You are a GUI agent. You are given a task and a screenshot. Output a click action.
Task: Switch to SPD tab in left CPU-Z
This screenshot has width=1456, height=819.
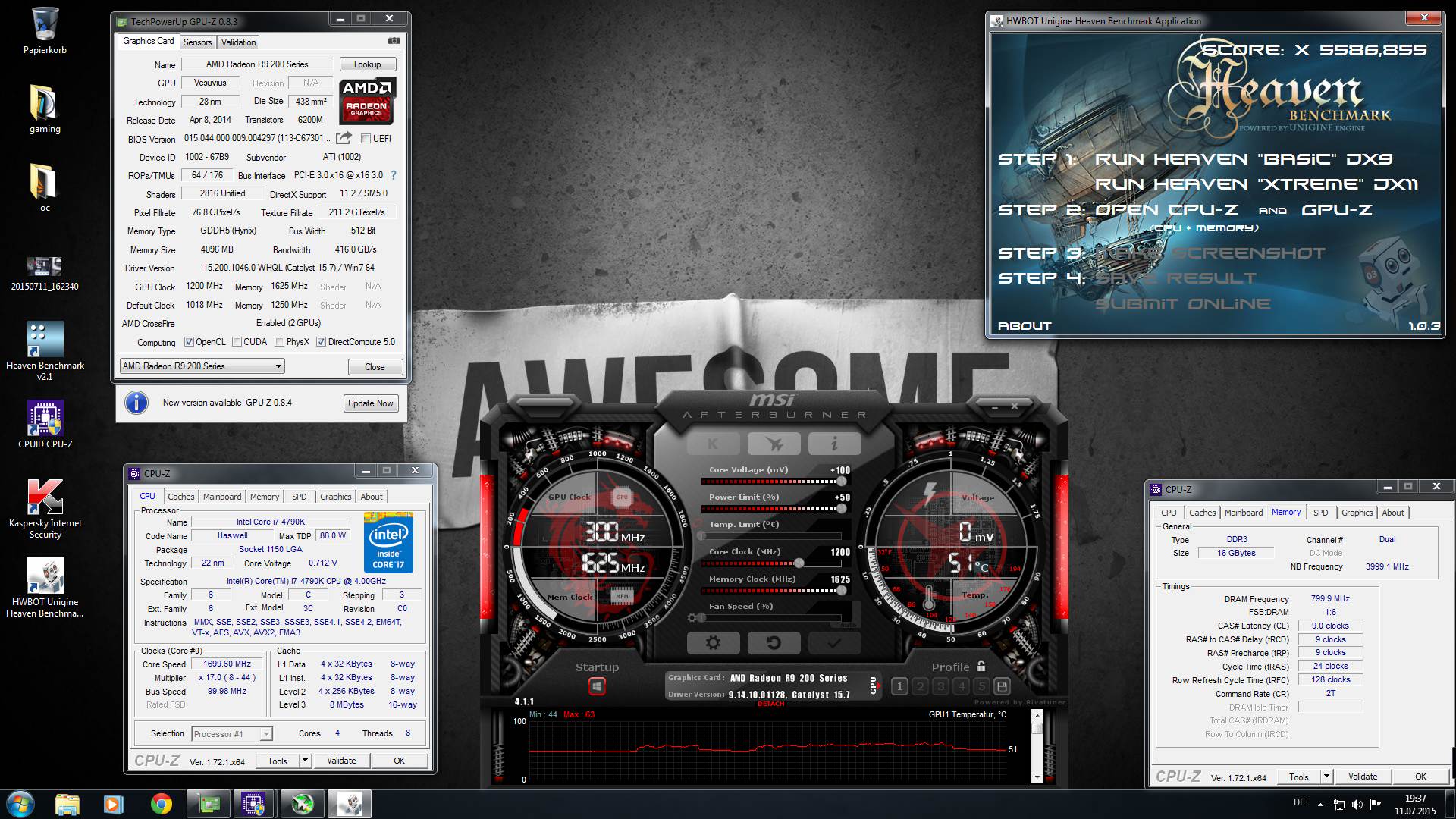pos(300,497)
